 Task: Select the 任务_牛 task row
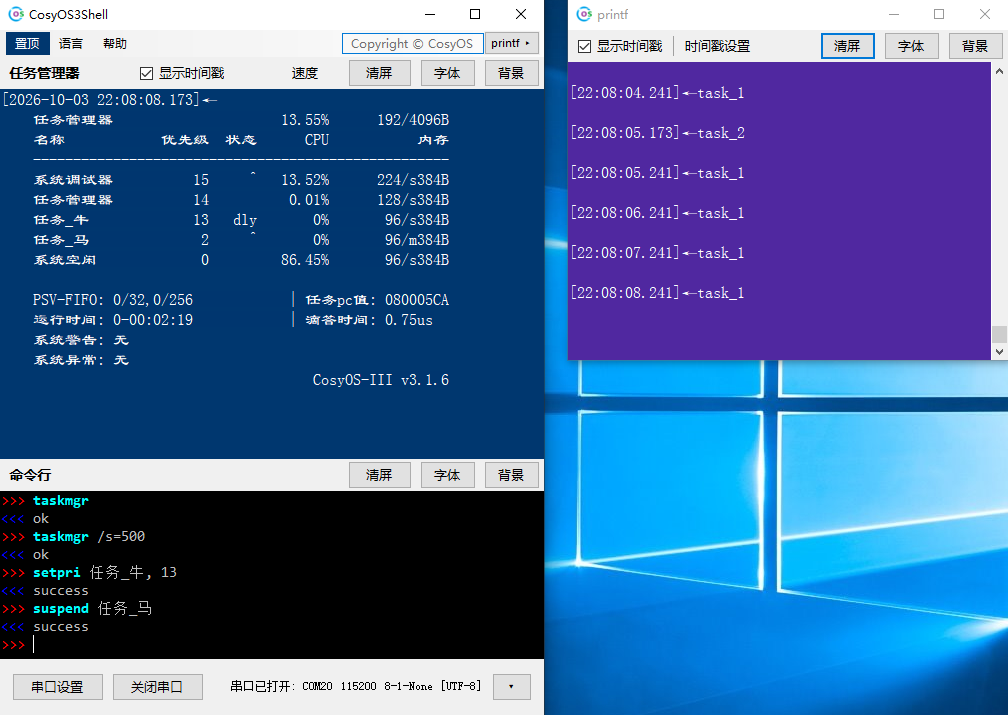click(x=241, y=220)
